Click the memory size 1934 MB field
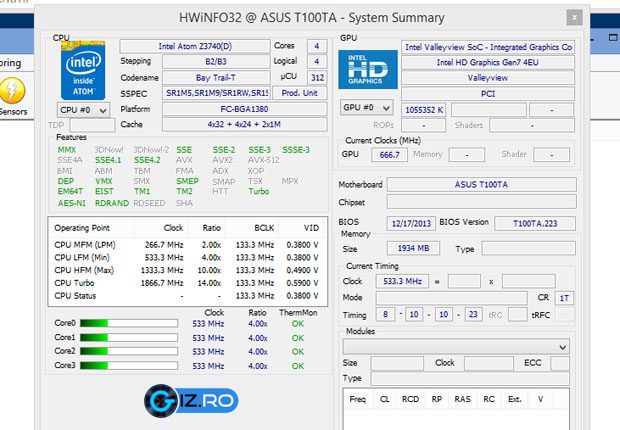This screenshot has height=430, width=620. point(413,248)
